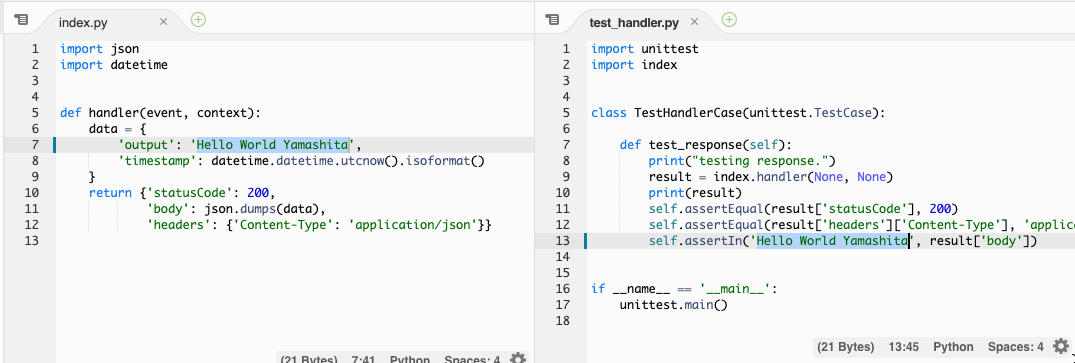The image size is (1075, 363).
Task: Open editor settings gear in test_handler.py status bar
Action: coord(1061,346)
